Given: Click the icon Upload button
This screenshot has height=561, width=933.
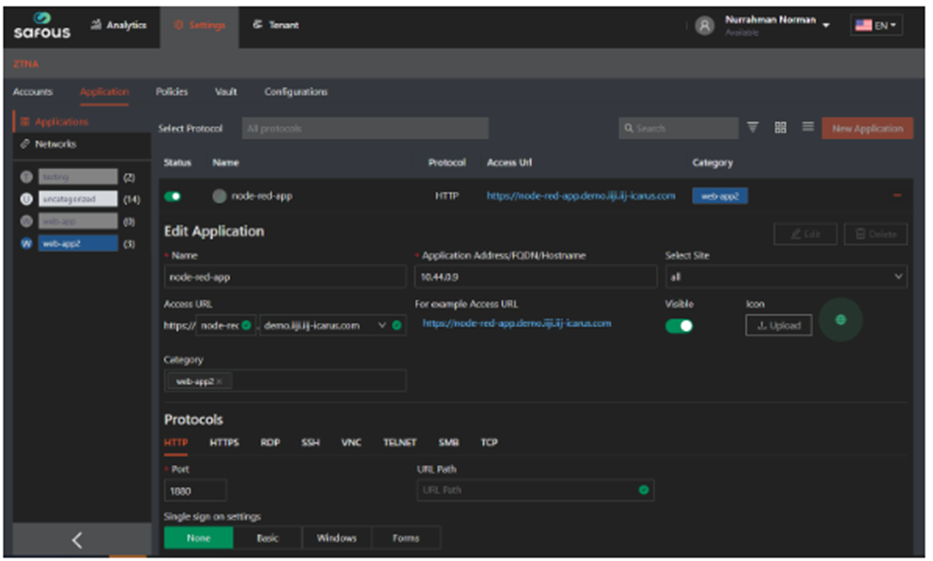Looking at the screenshot, I should [x=778, y=325].
